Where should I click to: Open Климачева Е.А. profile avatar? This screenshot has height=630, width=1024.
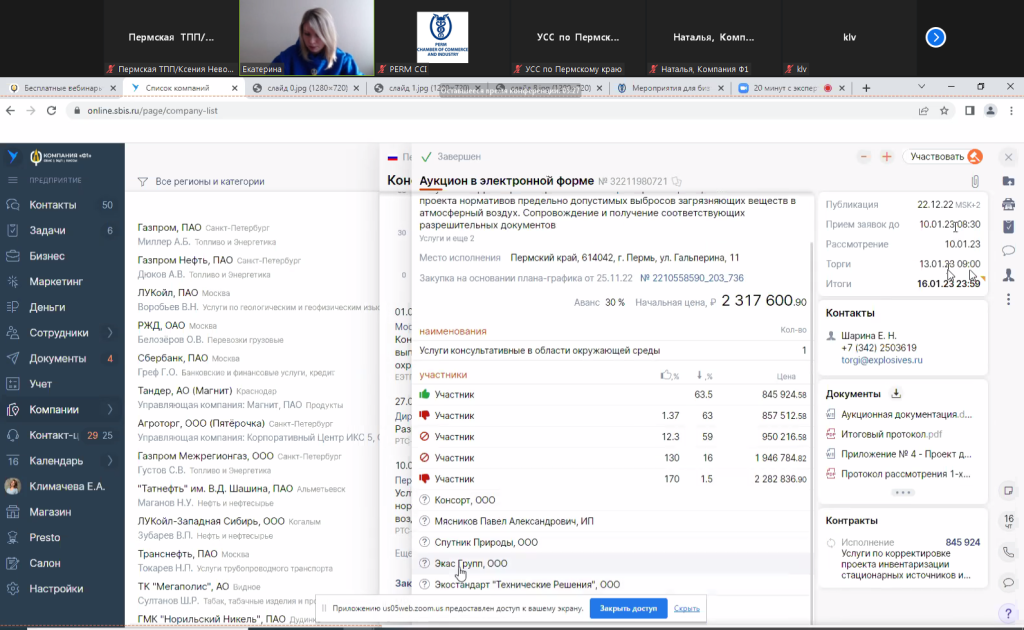point(12,486)
